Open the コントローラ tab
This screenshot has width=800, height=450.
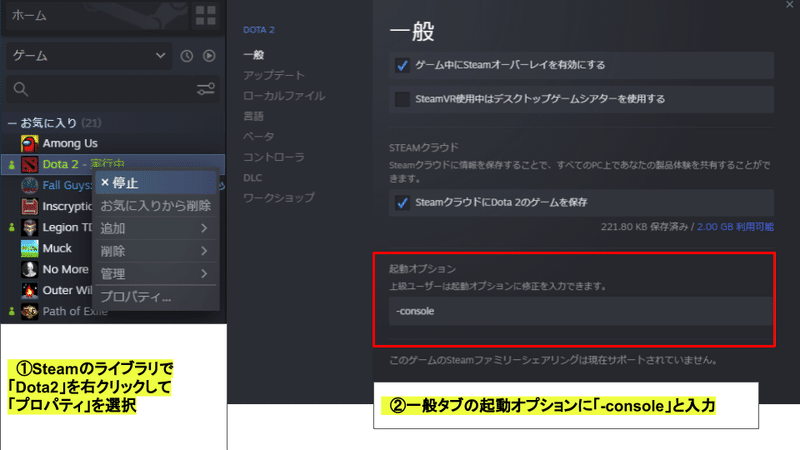click(x=274, y=157)
